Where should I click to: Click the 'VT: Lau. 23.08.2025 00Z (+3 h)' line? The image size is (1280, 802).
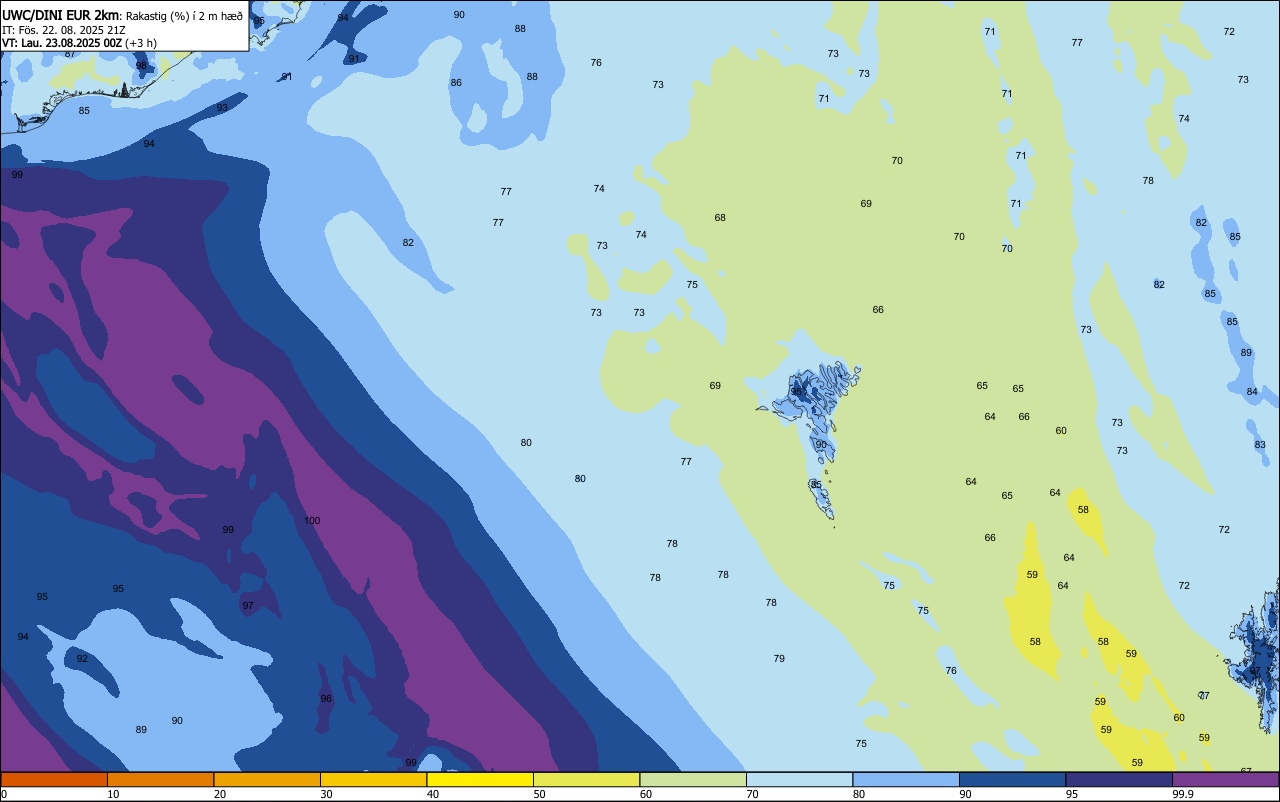(79, 43)
